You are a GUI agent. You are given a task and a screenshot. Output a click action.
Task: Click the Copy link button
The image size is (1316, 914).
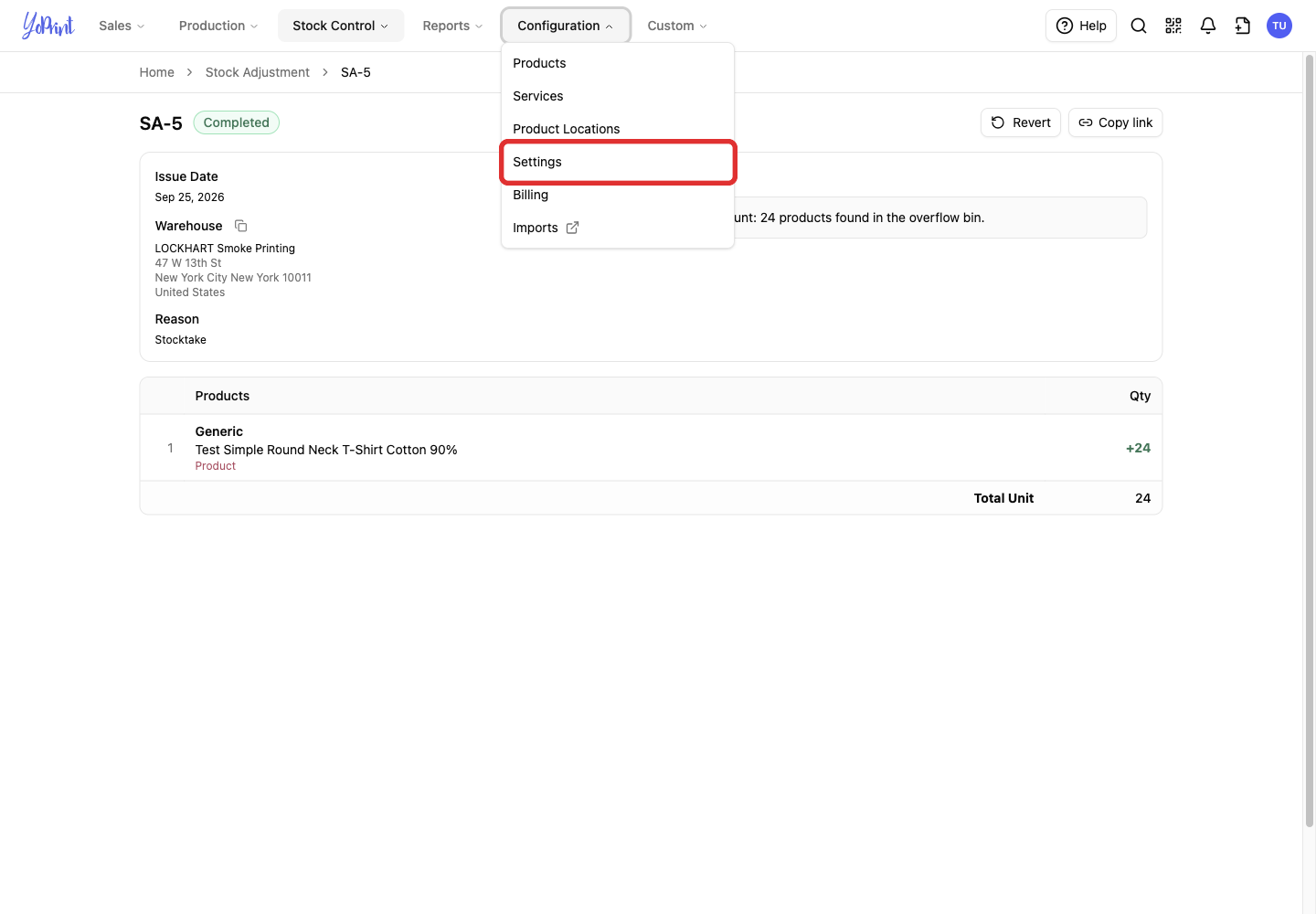tap(1115, 122)
